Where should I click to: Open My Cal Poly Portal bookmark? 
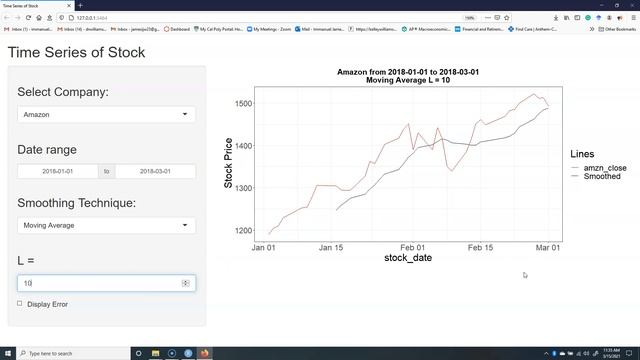pyautogui.click(x=218, y=29)
